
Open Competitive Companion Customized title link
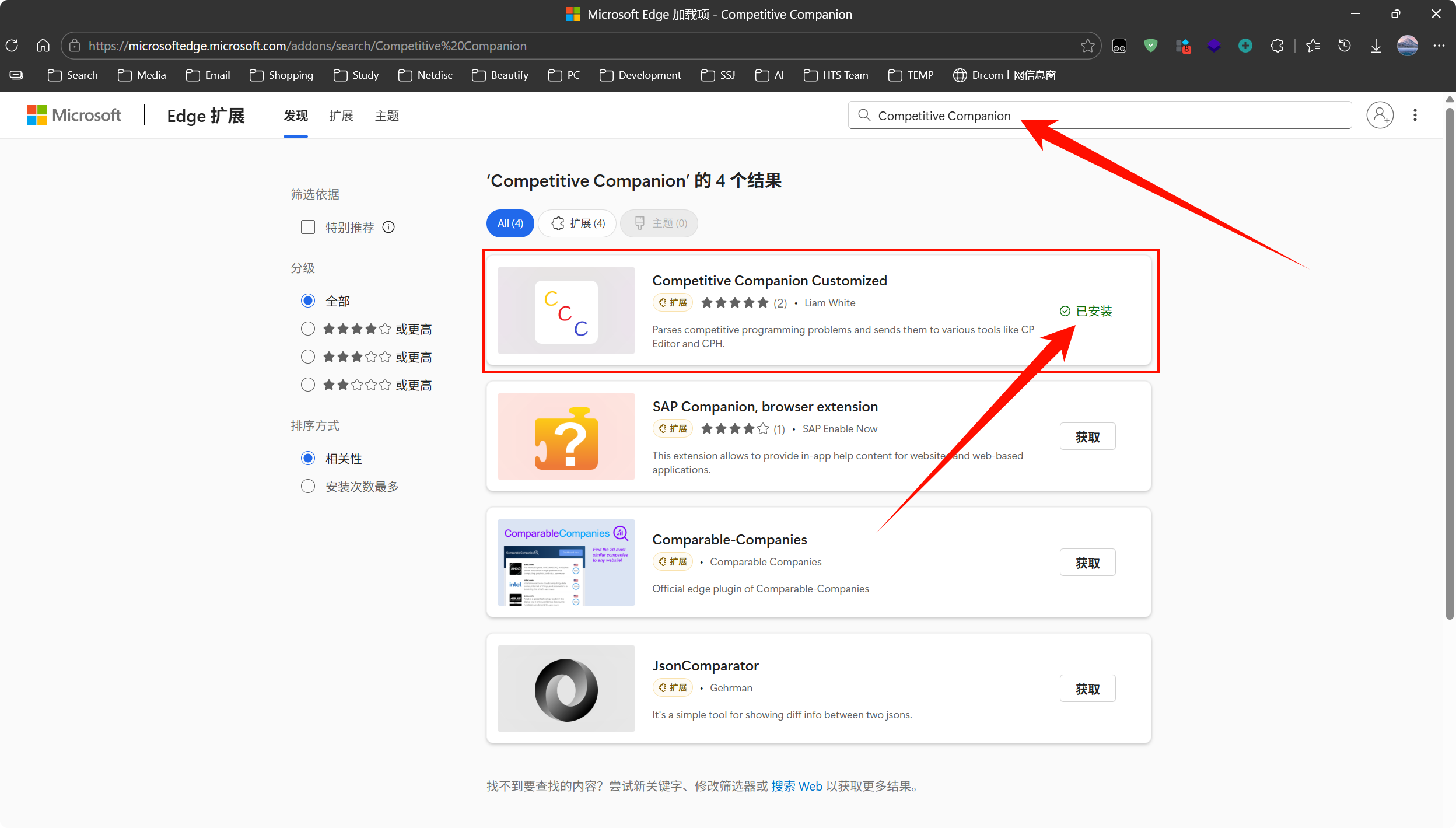[x=769, y=281]
